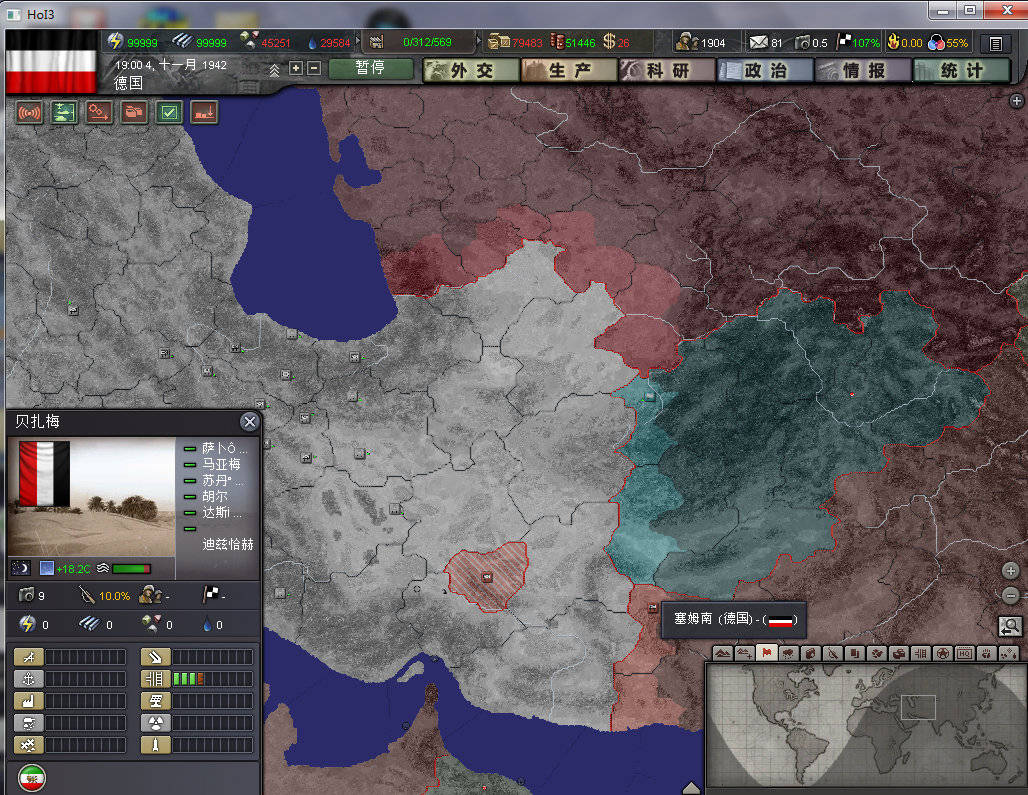This screenshot has width=1028, height=795.
Task: Select the weather cloud map mode
Action: pos(789,653)
